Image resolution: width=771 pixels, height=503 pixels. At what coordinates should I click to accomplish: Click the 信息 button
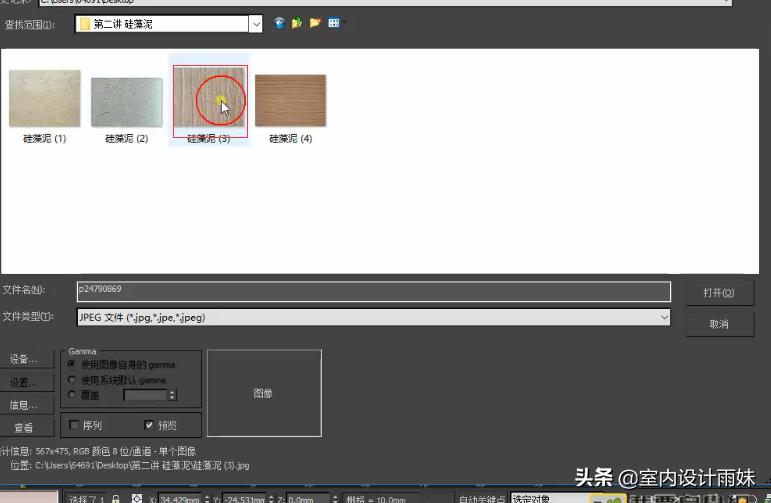[25, 405]
